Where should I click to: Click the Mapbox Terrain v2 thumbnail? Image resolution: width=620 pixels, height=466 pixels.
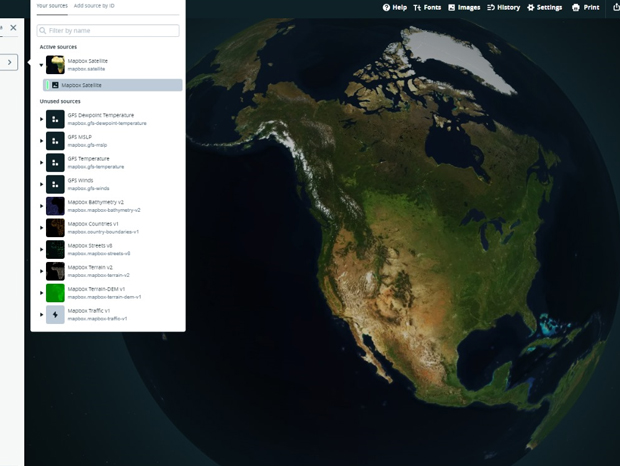[55, 271]
